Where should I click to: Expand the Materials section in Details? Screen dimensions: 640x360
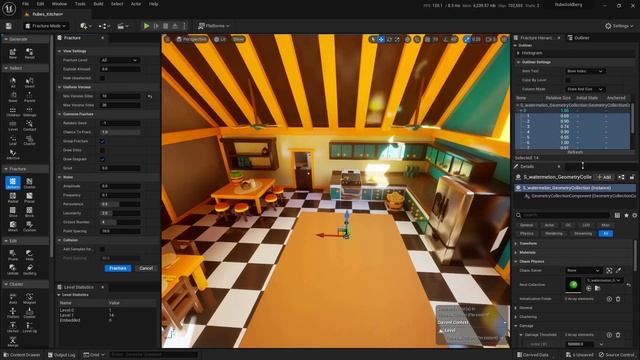(516, 253)
